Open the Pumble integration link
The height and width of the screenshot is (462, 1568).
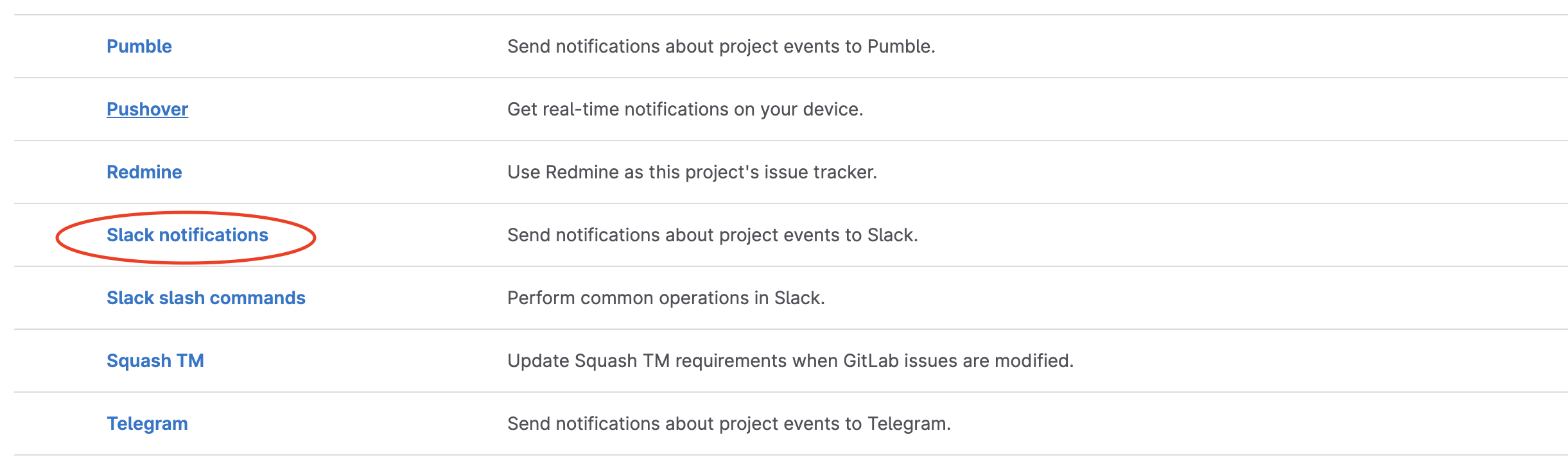[x=139, y=46]
